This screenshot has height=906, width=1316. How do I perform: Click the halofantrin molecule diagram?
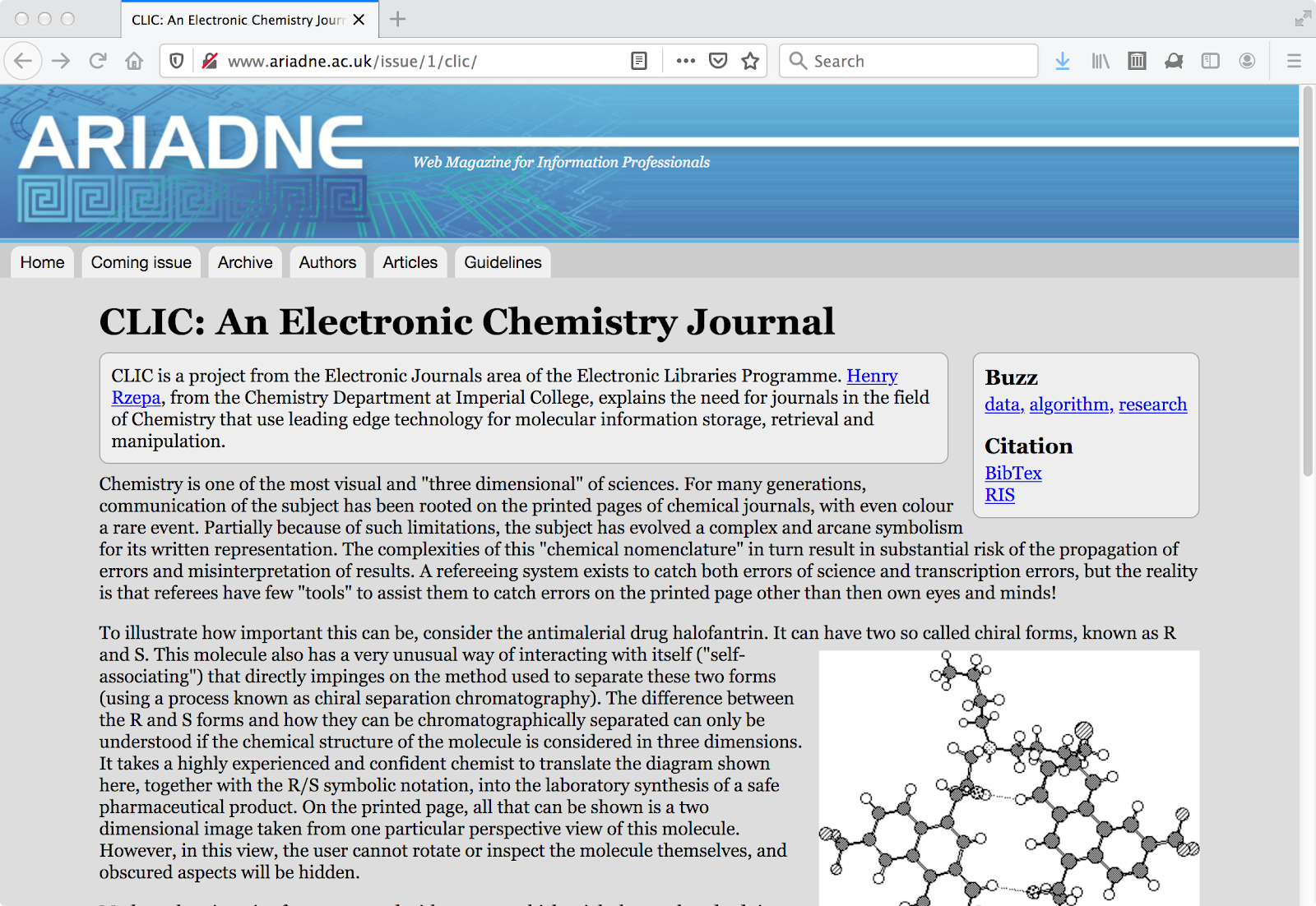(x=1009, y=778)
